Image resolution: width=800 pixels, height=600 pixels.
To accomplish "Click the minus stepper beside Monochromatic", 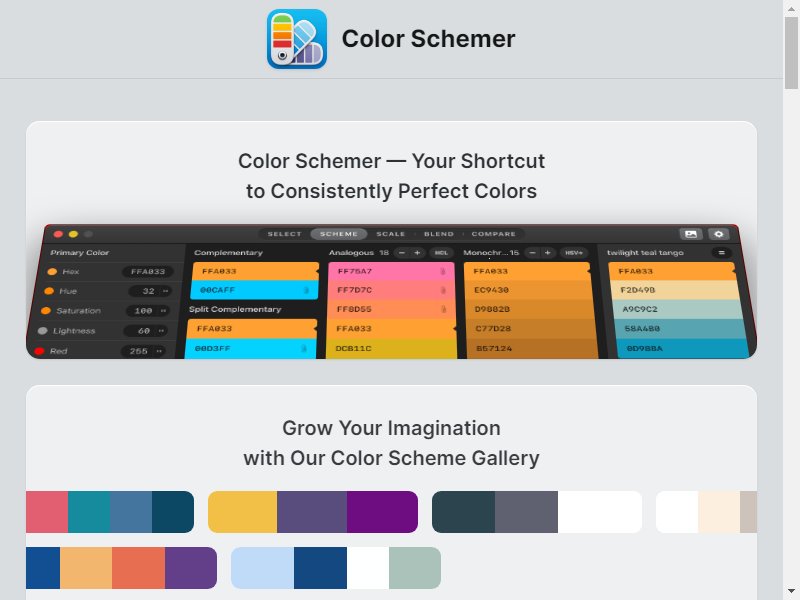I will point(532,253).
